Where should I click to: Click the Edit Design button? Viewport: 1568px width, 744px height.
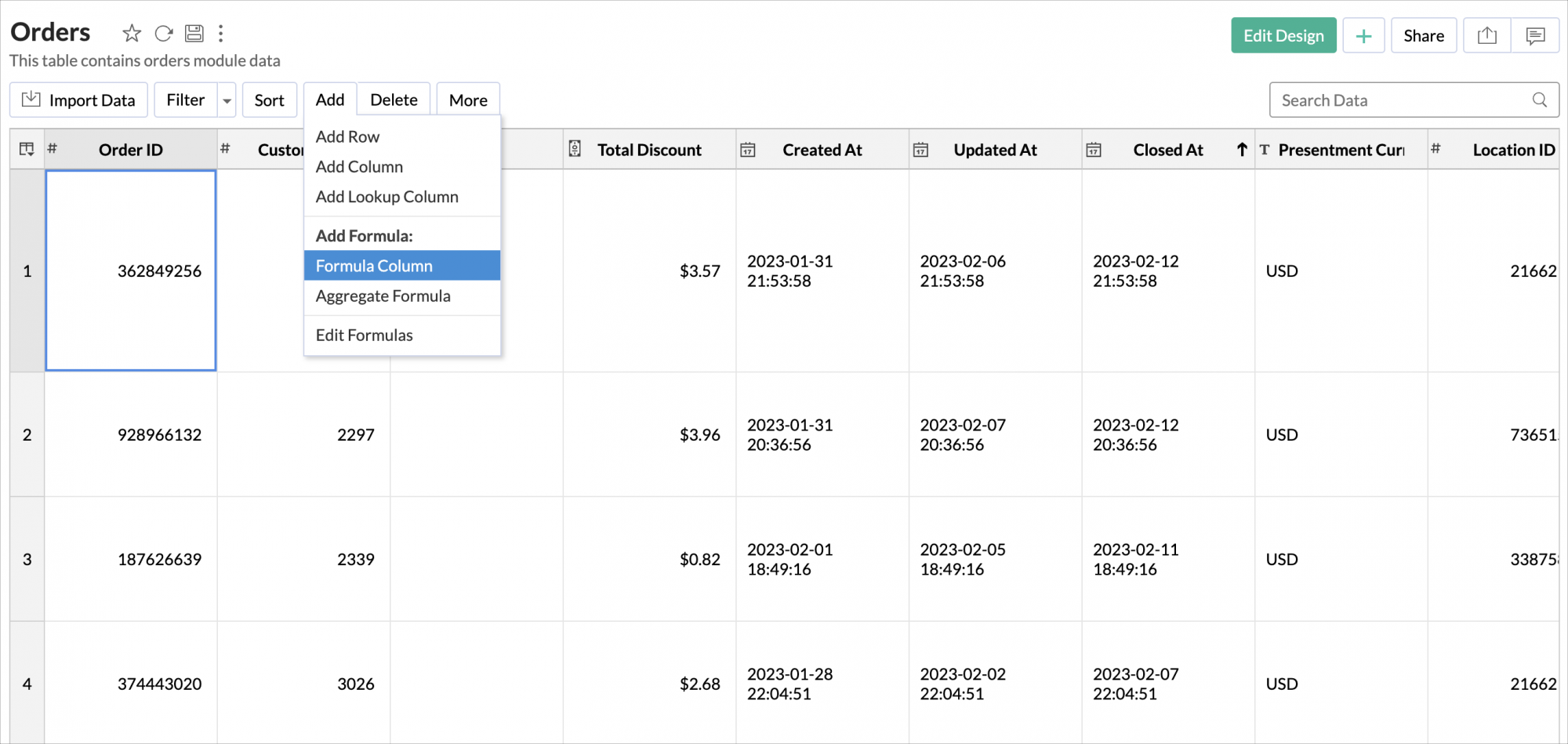(x=1283, y=36)
